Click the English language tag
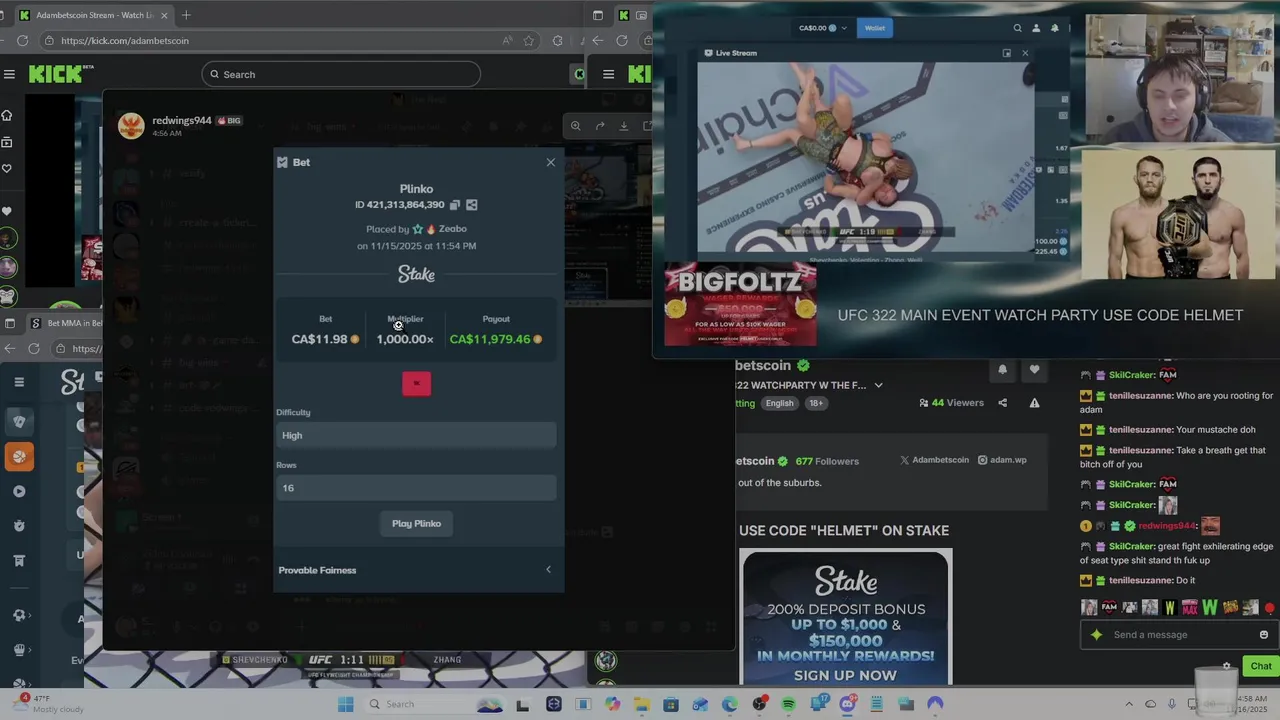 [779, 403]
